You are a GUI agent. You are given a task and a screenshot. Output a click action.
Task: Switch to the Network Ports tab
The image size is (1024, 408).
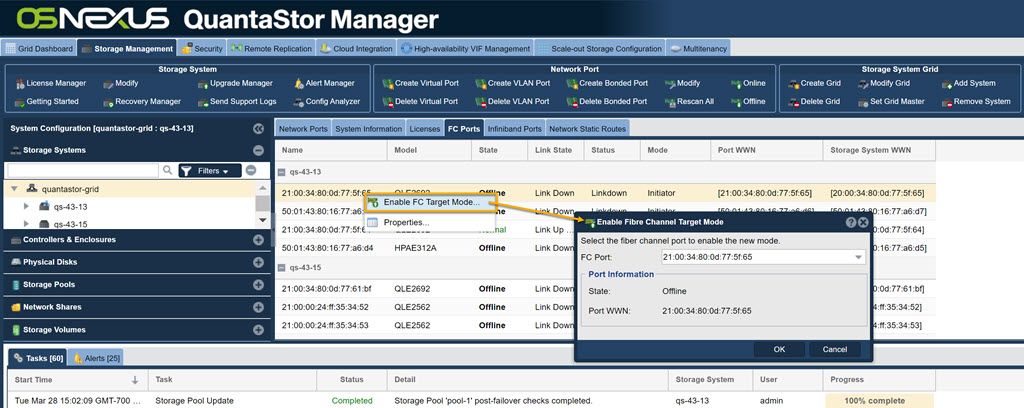coord(303,129)
